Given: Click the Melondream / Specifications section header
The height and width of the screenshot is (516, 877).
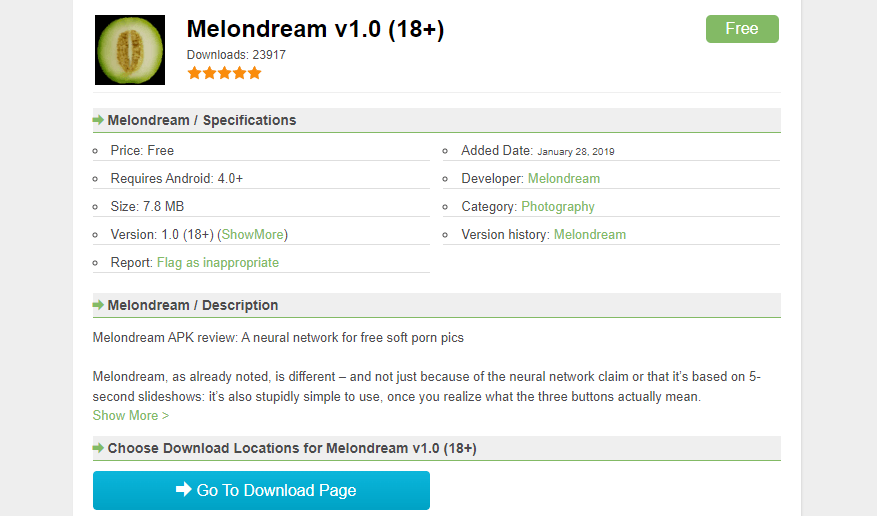Looking at the screenshot, I should coord(202,120).
